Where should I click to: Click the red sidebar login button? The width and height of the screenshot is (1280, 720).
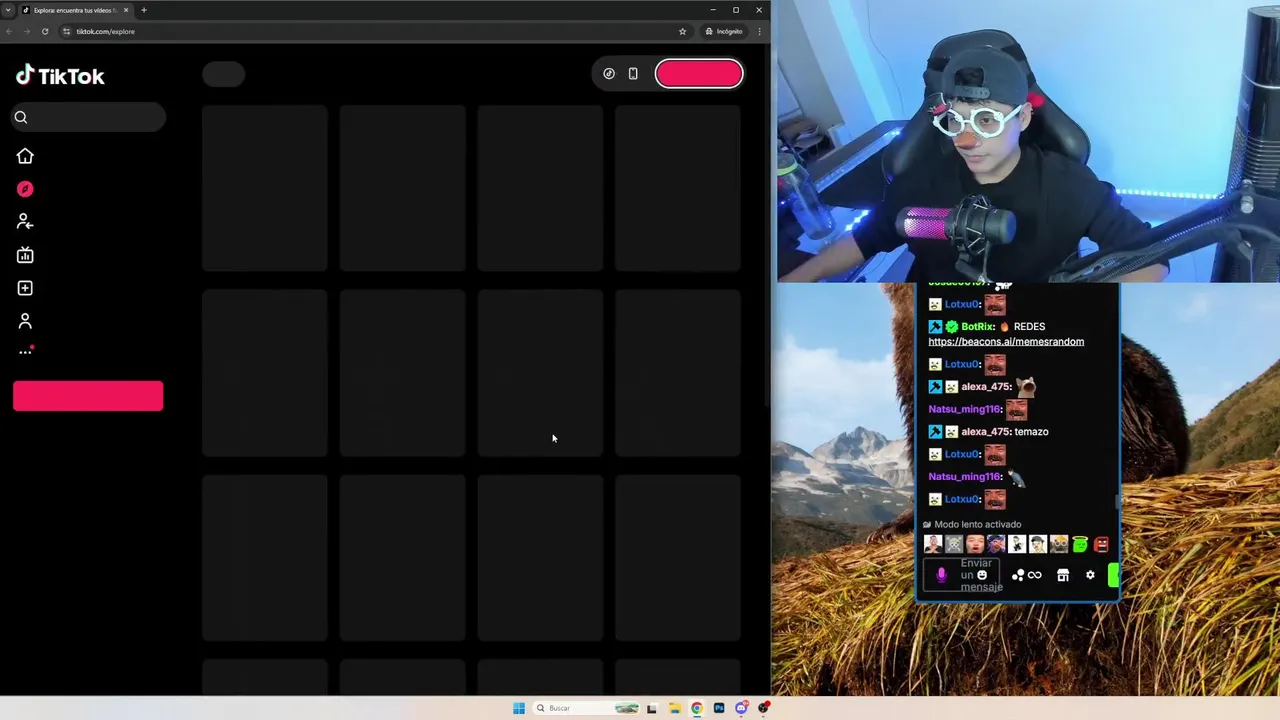88,395
